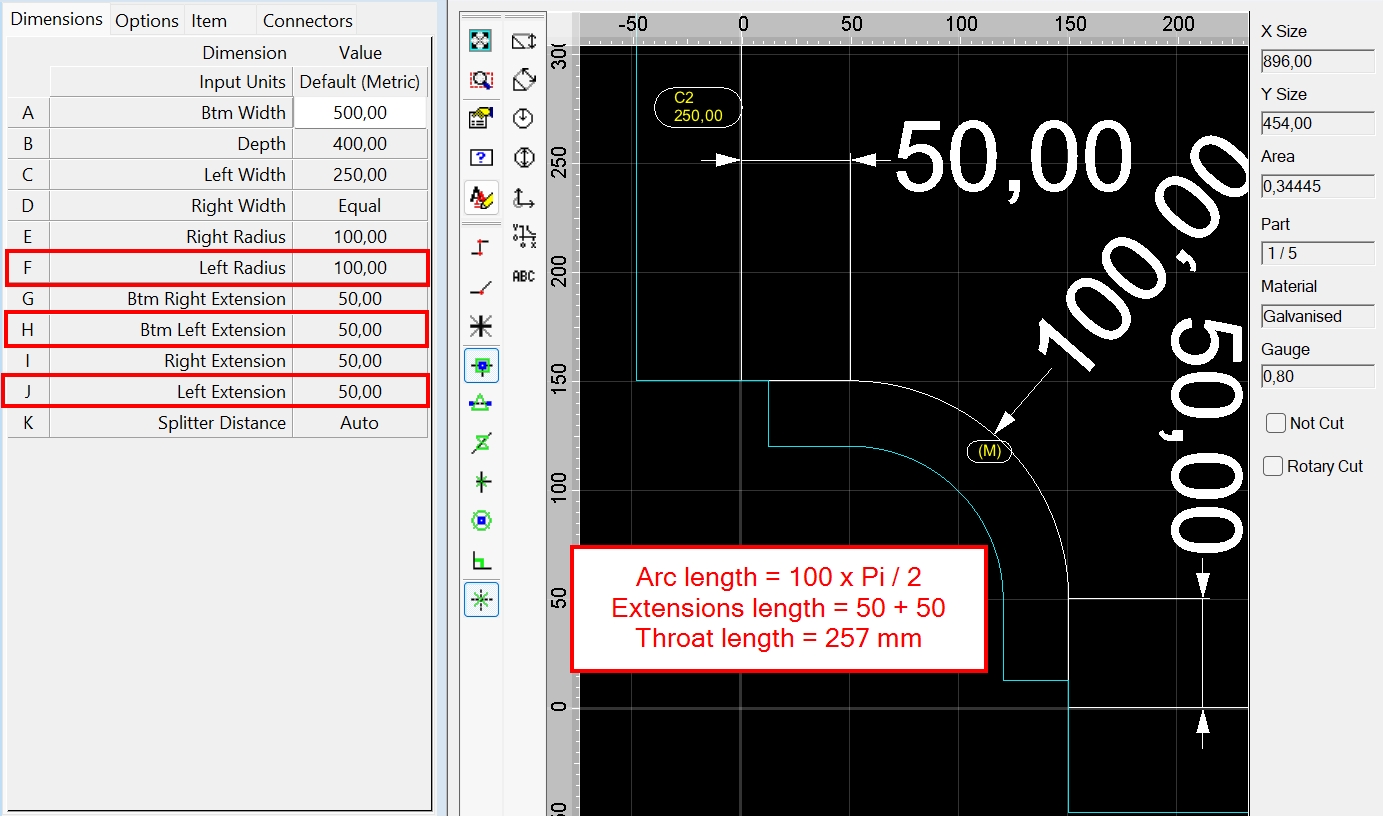Enable the midpoint snap triangle icon

coord(482,404)
